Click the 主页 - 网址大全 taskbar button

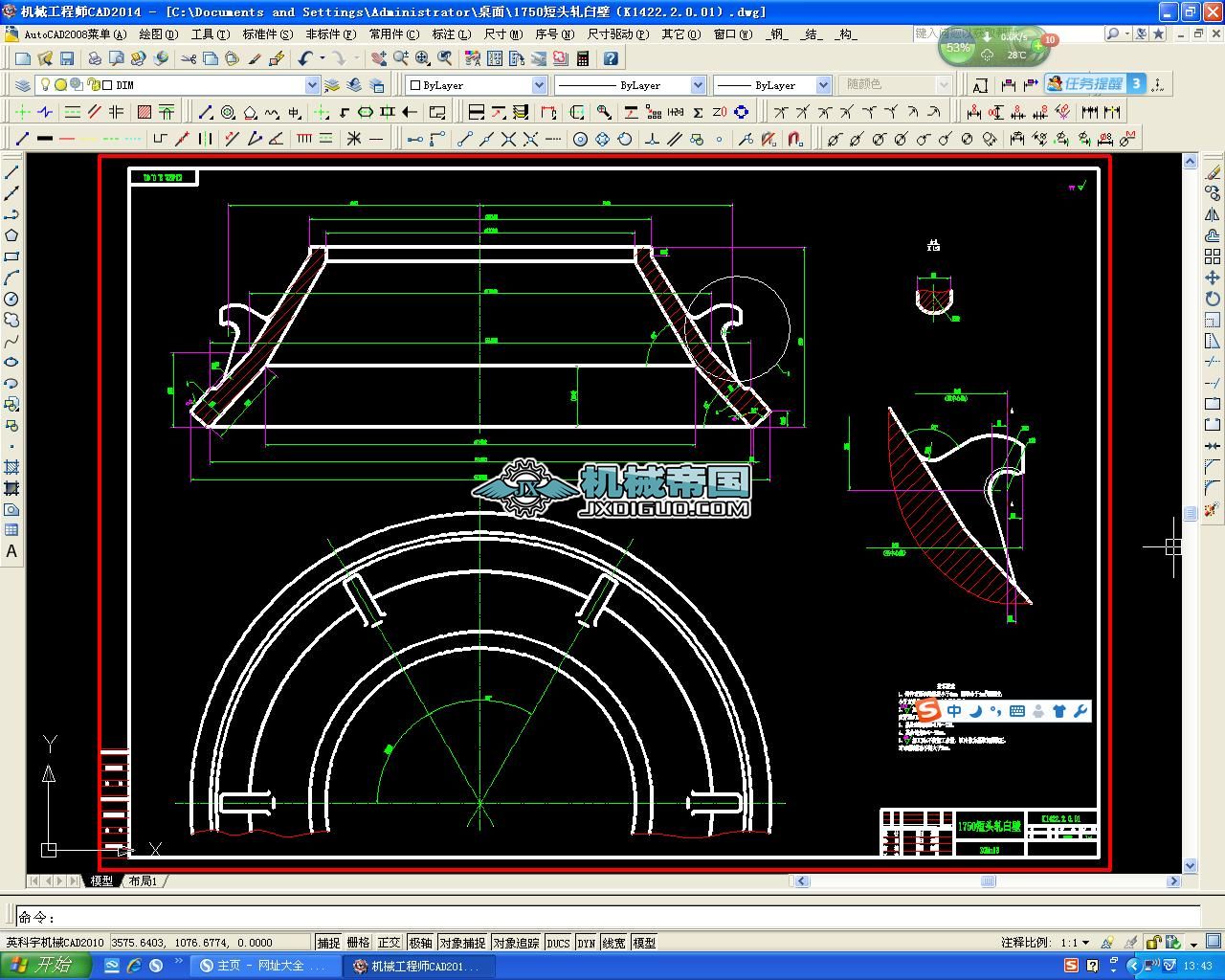(x=261, y=966)
